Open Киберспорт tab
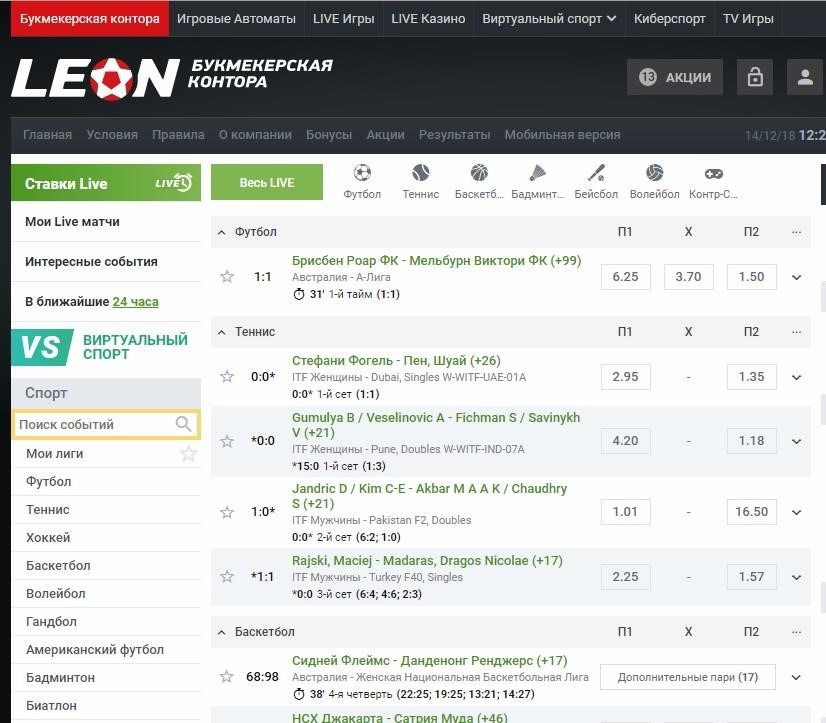The width and height of the screenshot is (826, 723). pos(670,18)
